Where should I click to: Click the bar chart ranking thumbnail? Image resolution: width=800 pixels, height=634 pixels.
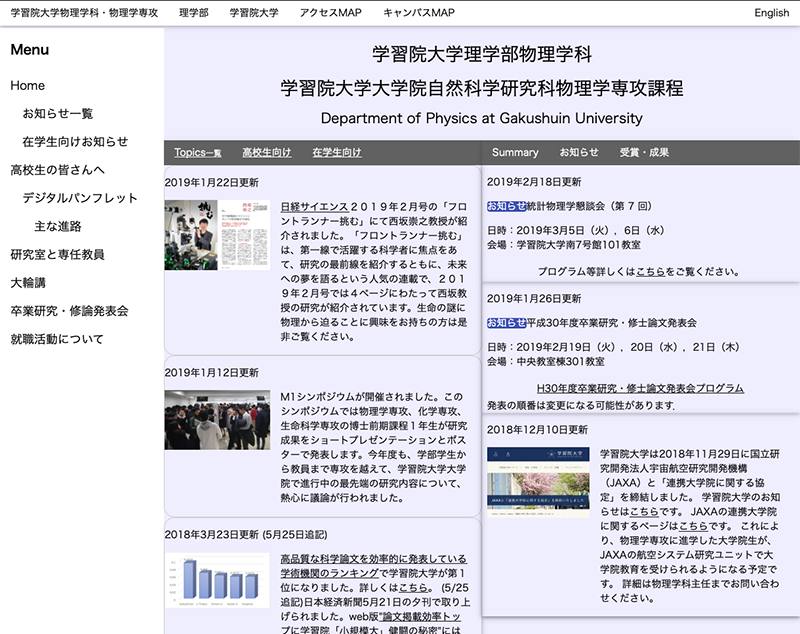click(x=217, y=580)
